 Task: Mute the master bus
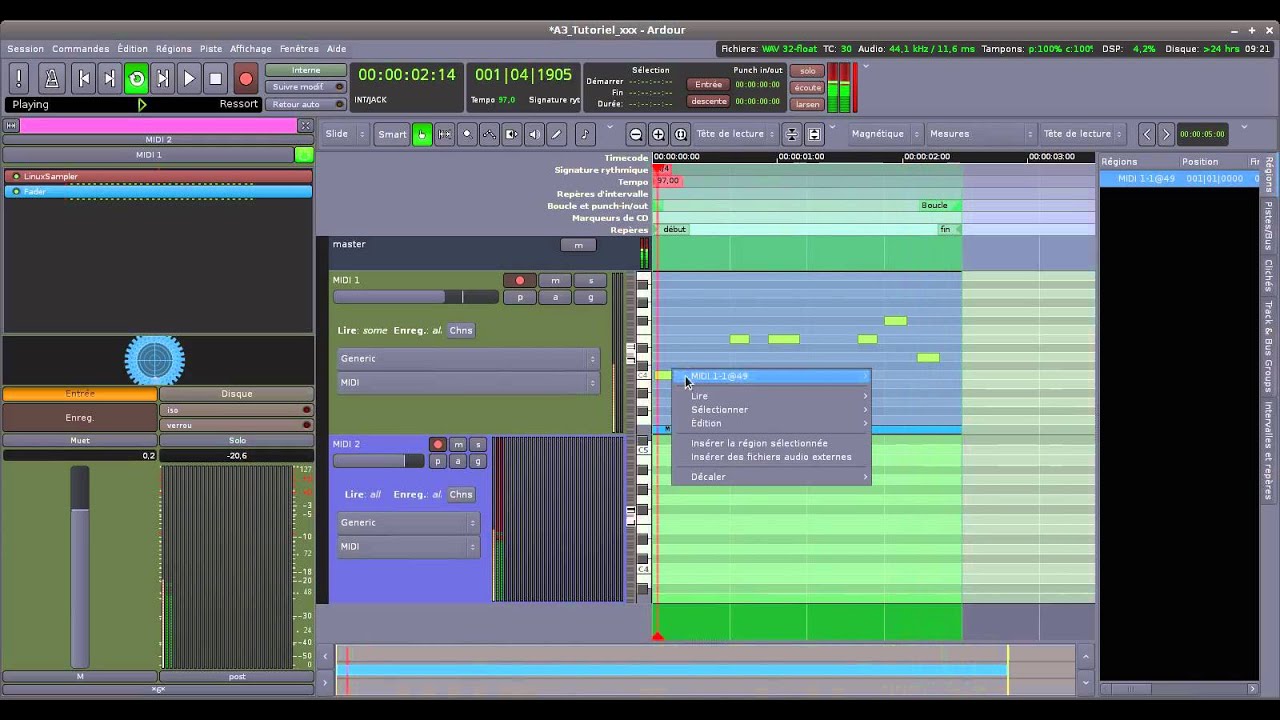(578, 245)
